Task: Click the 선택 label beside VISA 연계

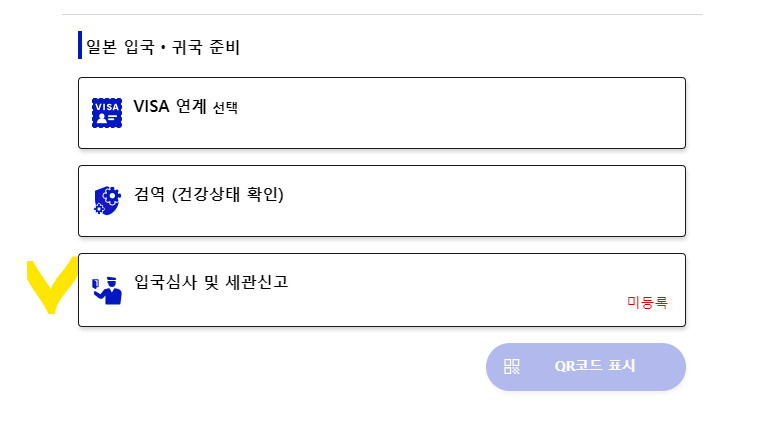Action: click(225, 108)
